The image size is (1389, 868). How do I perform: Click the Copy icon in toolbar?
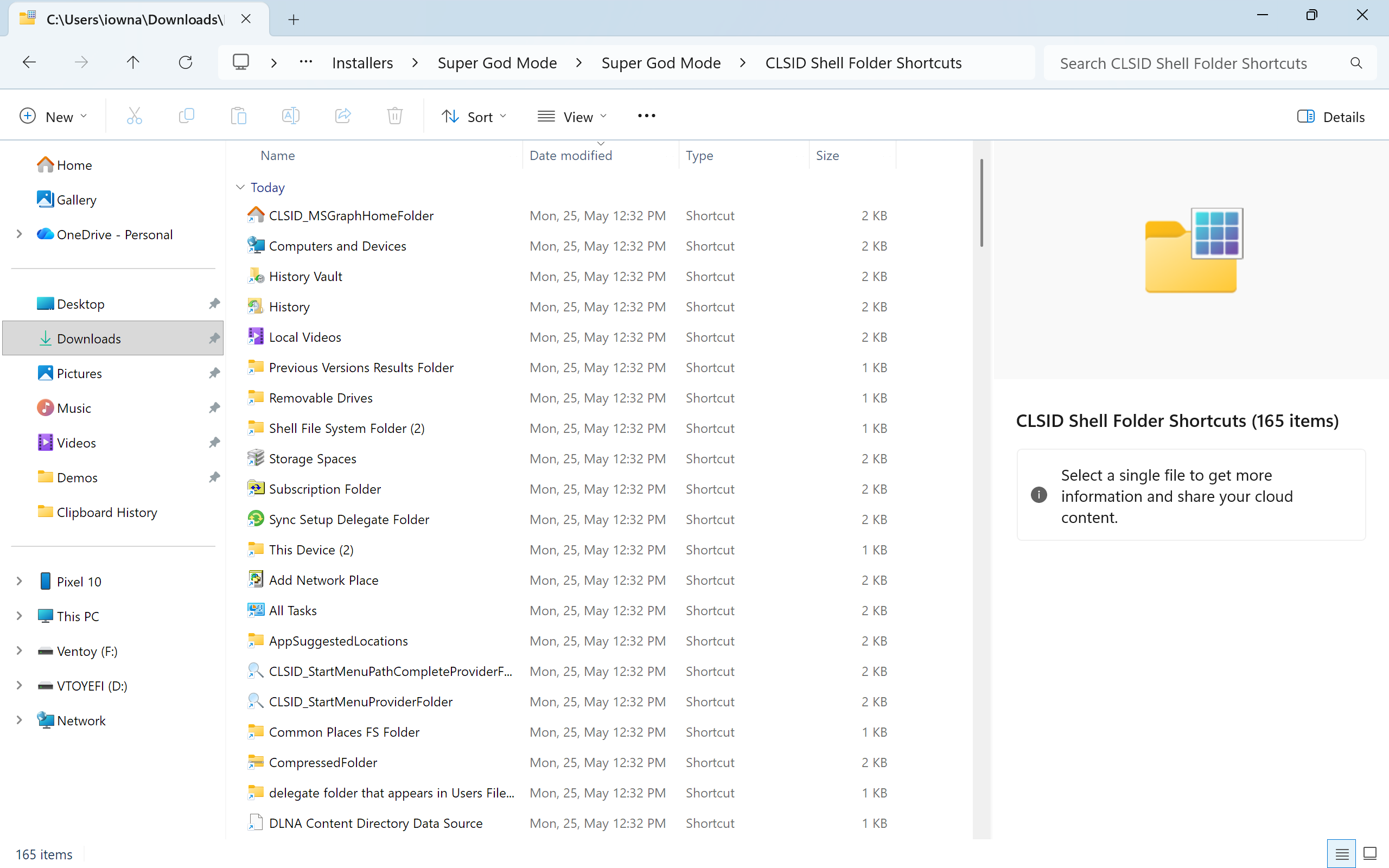(x=187, y=117)
